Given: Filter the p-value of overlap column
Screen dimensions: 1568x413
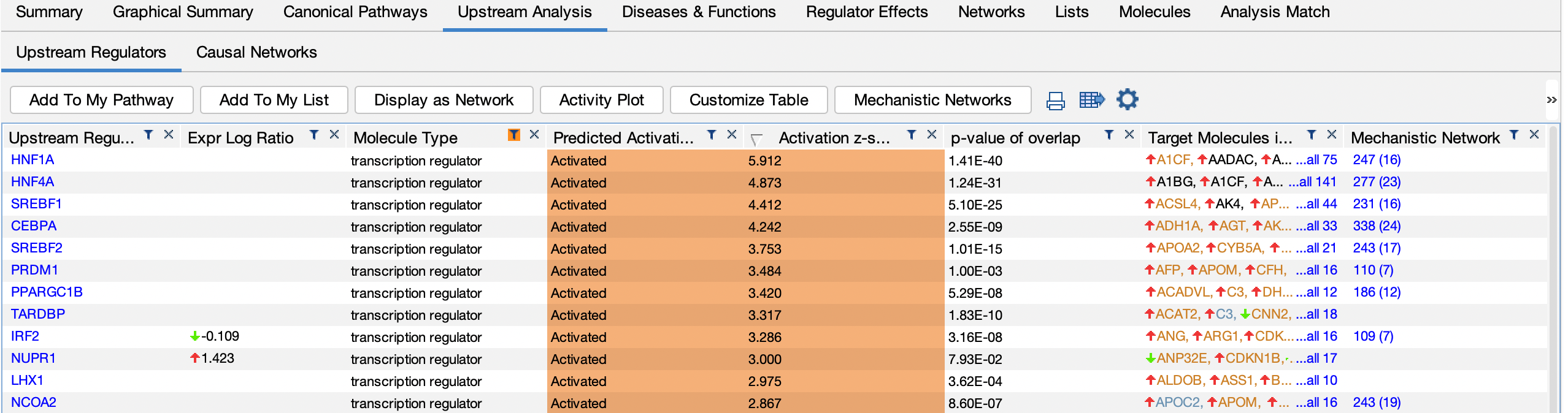Looking at the screenshot, I should [1109, 135].
